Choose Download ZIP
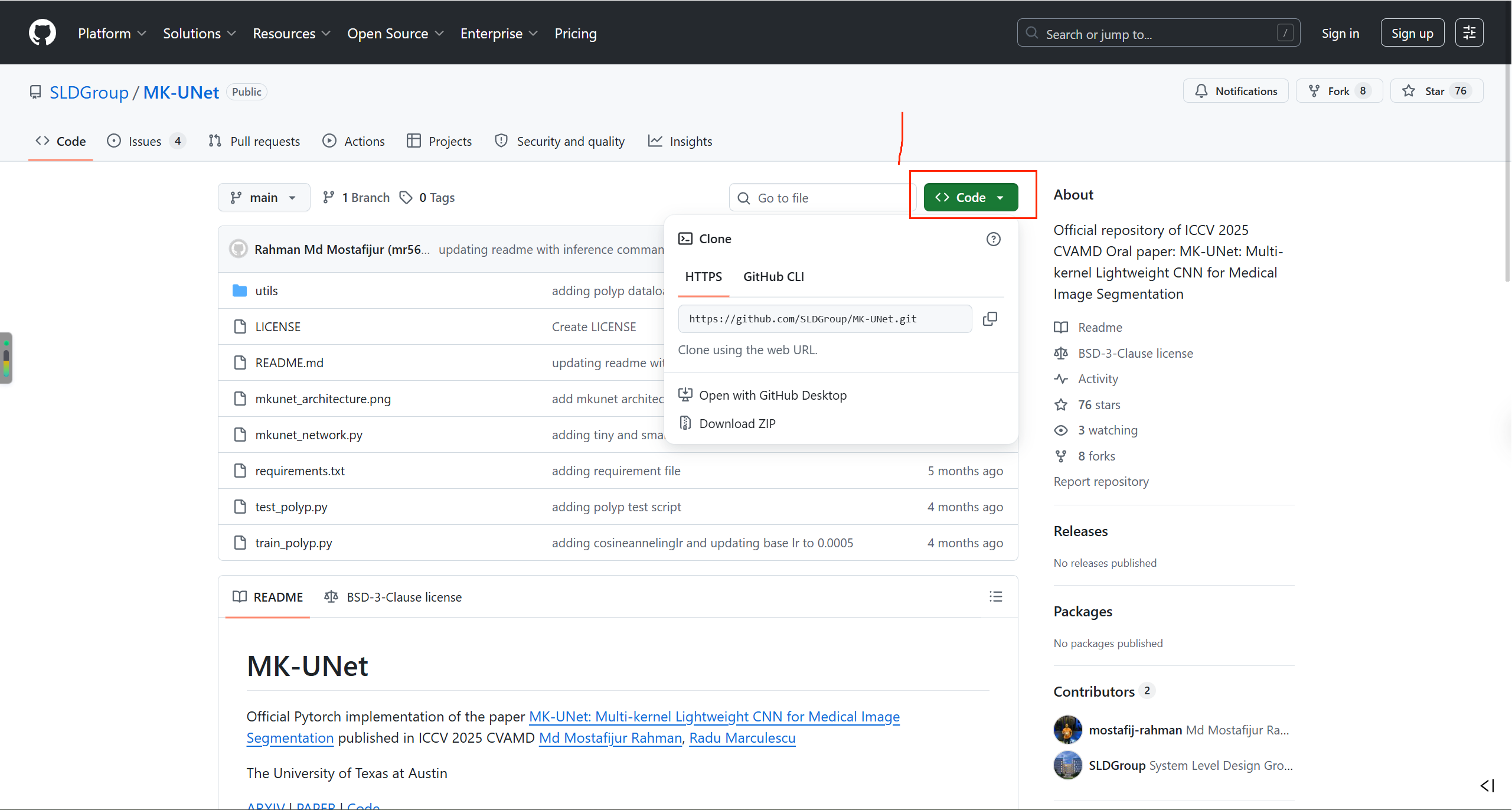 (x=737, y=423)
